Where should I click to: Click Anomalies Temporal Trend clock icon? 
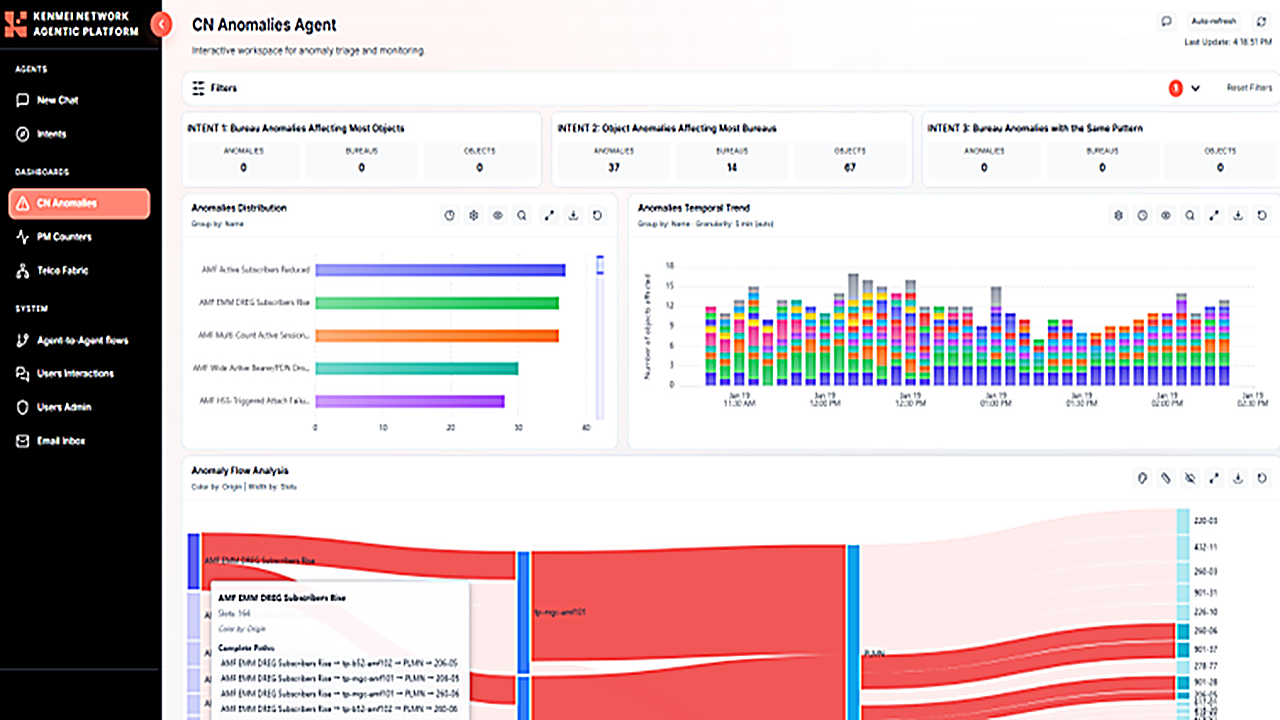[x=1142, y=215]
